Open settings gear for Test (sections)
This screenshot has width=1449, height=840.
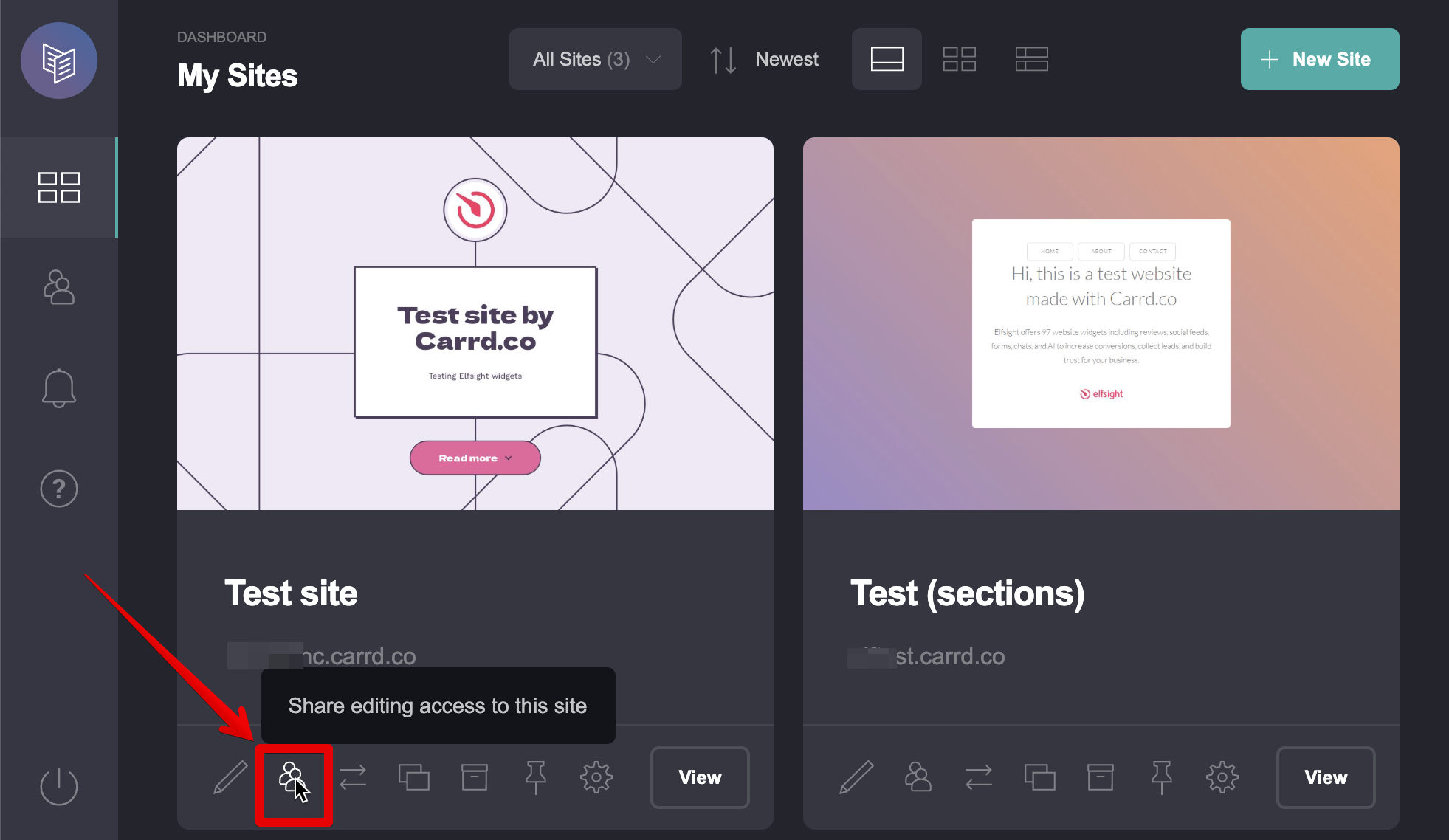(x=1222, y=777)
